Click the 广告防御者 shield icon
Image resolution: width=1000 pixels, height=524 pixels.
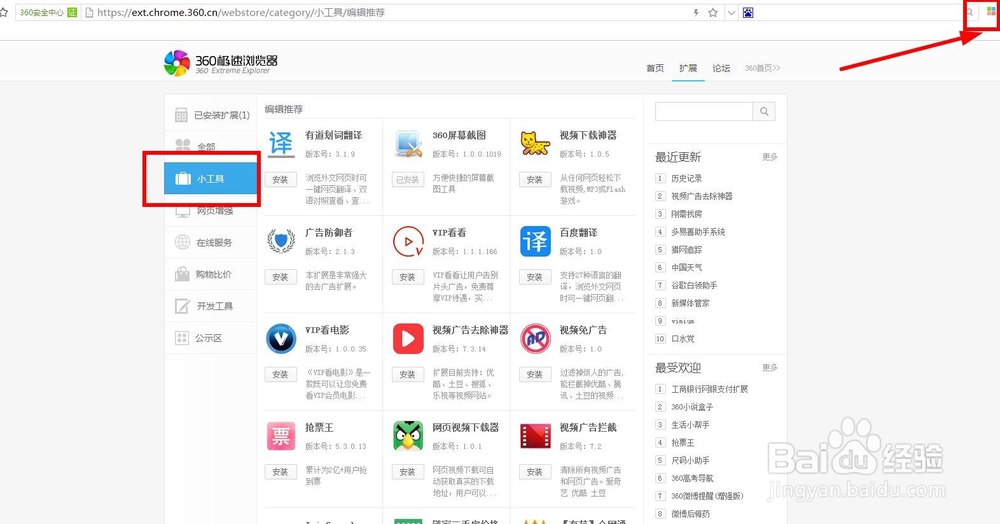pyautogui.click(x=281, y=242)
